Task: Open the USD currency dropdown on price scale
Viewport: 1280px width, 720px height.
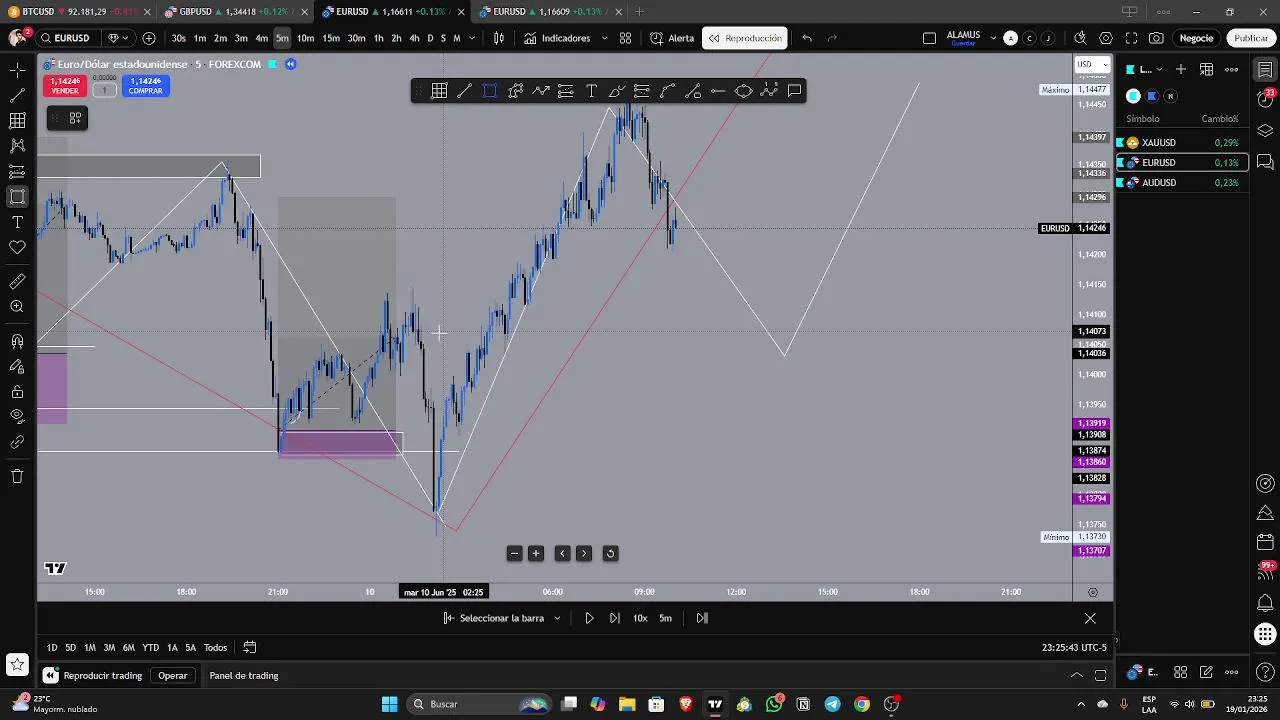Action: (x=1092, y=64)
